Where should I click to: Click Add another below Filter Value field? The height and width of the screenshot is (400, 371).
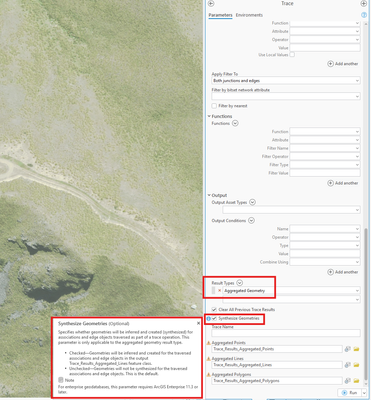pyautogui.click(x=343, y=183)
